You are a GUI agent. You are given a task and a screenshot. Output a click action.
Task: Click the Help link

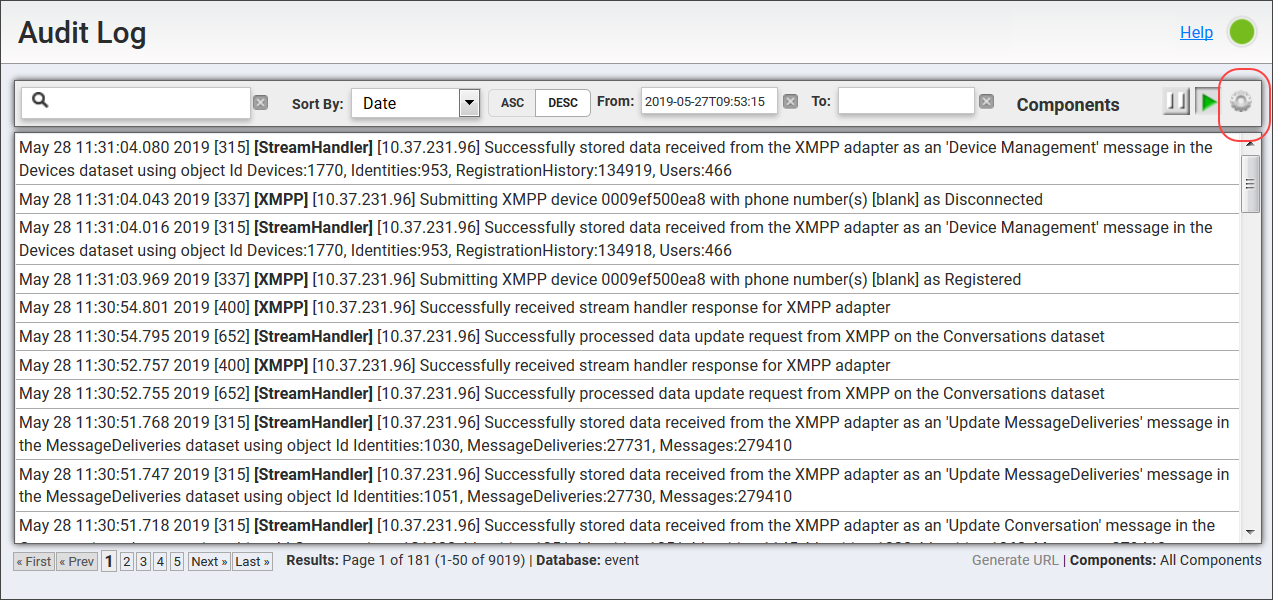pos(1196,32)
